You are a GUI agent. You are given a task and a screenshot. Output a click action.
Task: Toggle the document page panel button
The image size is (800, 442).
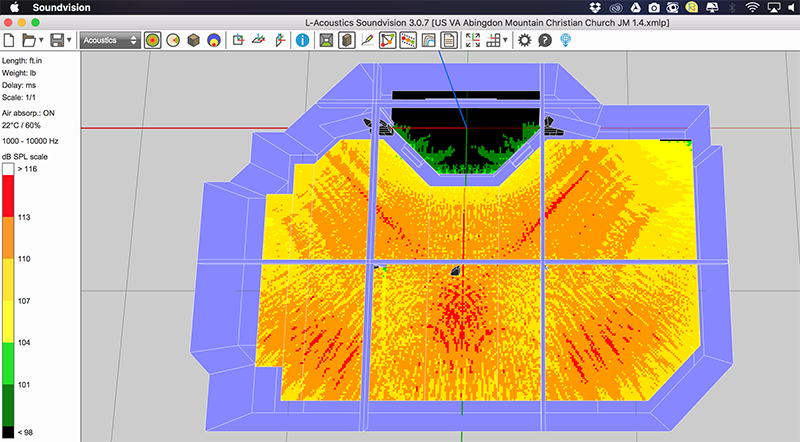pyautogui.click(x=449, y=41)
